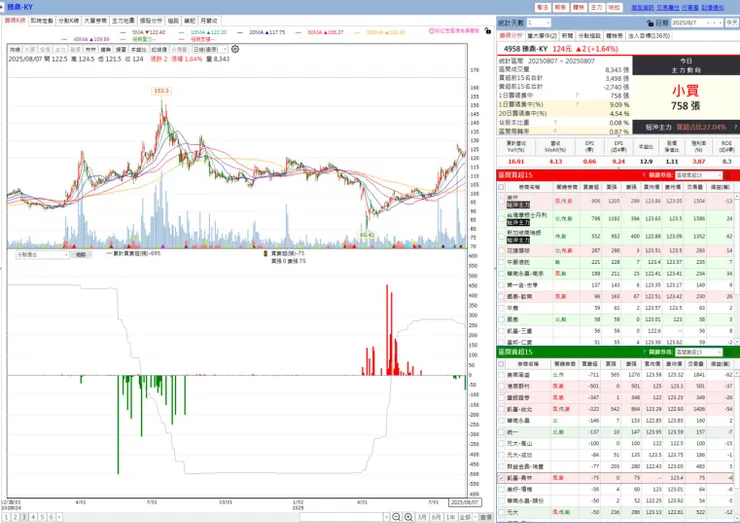Screen dimensions: 740x523
Task: Tick the select-all checkbox in buy table header
Action: coord(501,187)
